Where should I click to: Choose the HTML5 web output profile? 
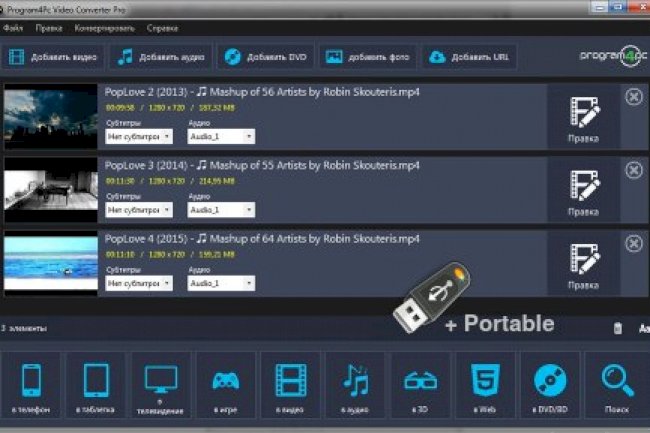tap(485, 387)
